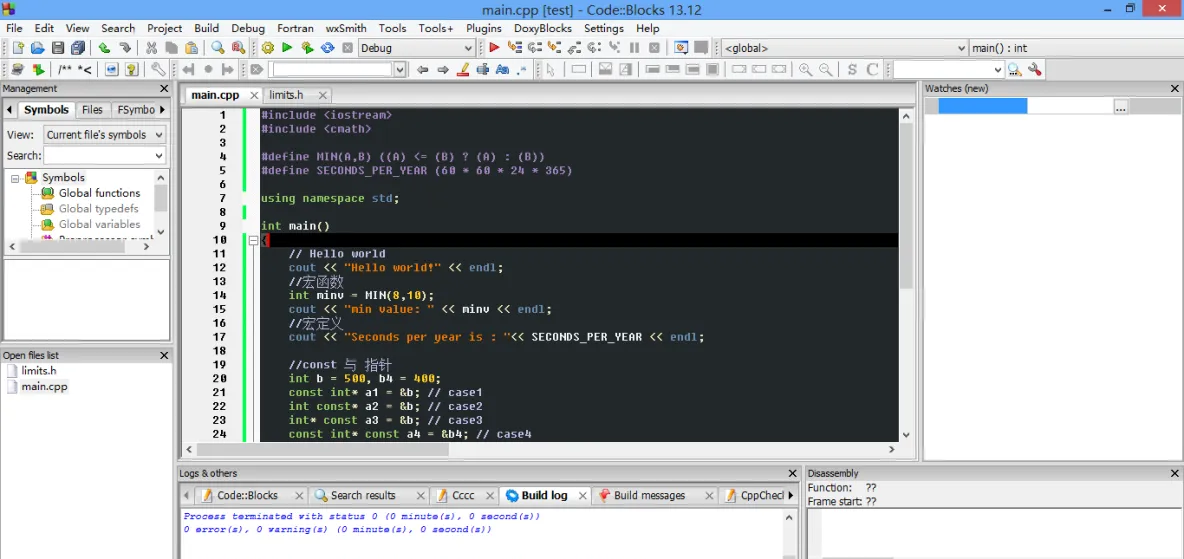Open the toolbar search text dropdown arrow

(400, 69)
